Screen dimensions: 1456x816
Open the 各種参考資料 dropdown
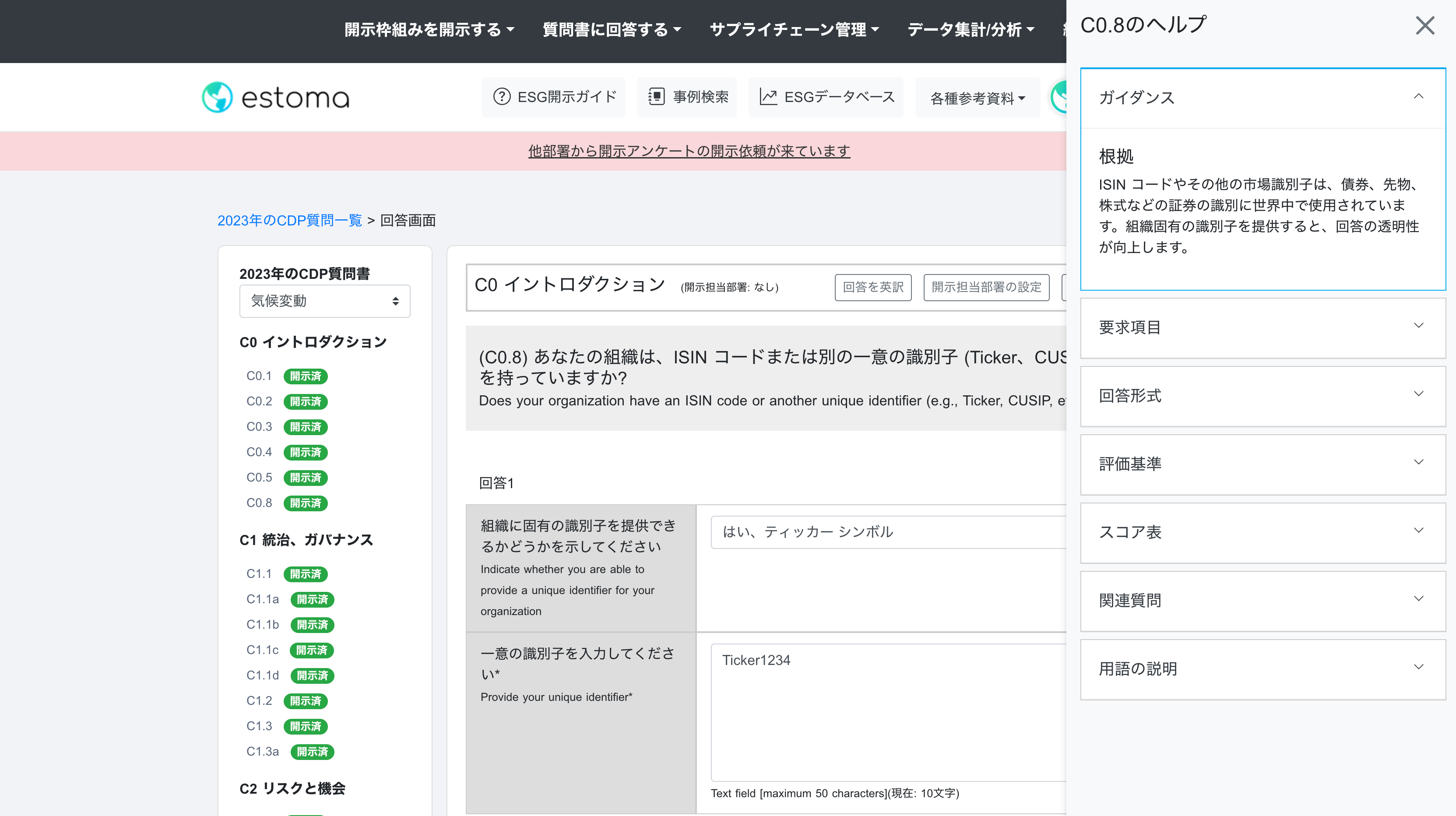977,98
